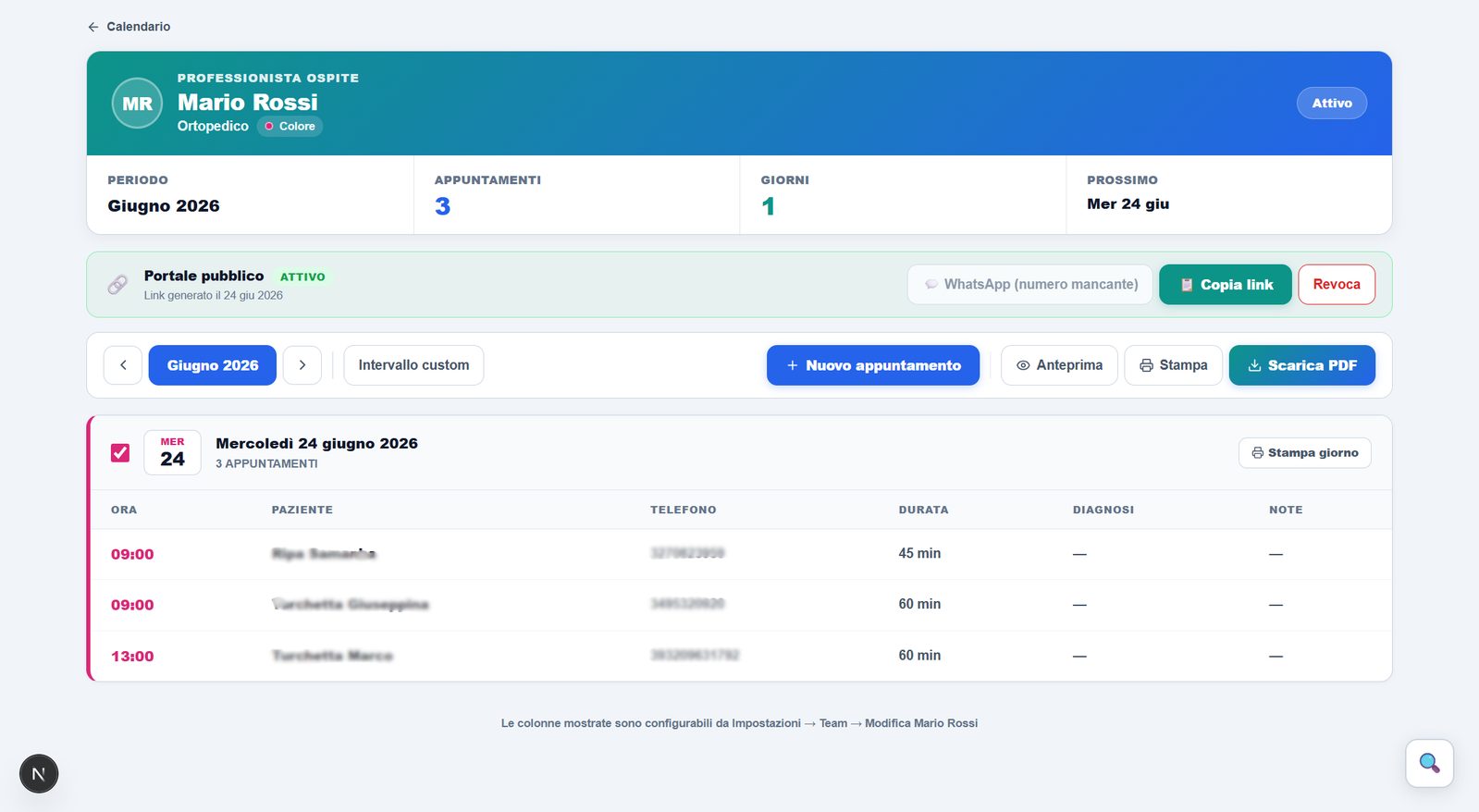Go back via the Calendario arrow link
This screenshot has width=1479, height=812.
pyautogui.click(x=129, y=27)
